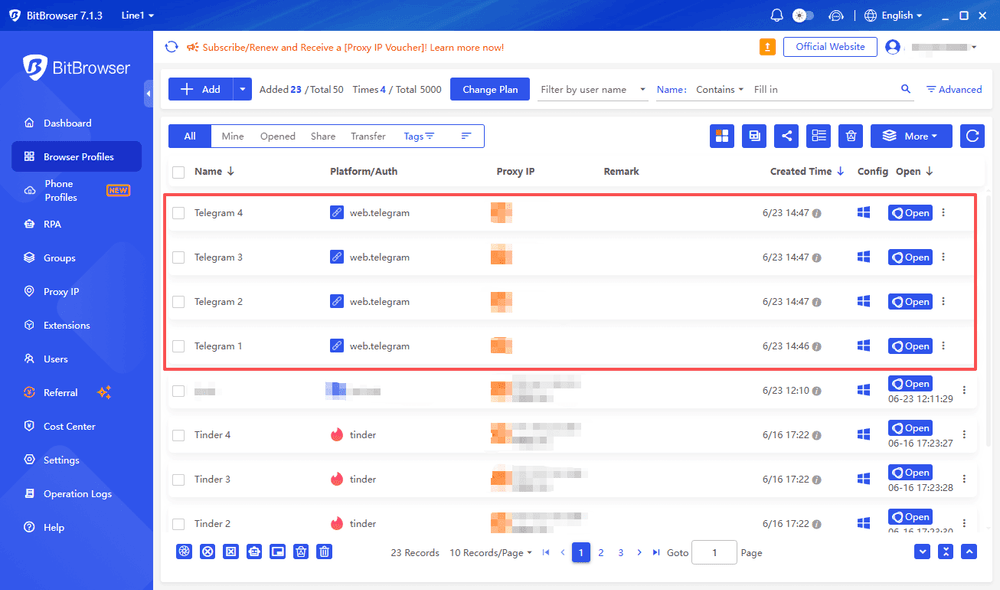1000x590 pixels.
Task: Sort by the Name column arrow
Action: coord(230,171)
